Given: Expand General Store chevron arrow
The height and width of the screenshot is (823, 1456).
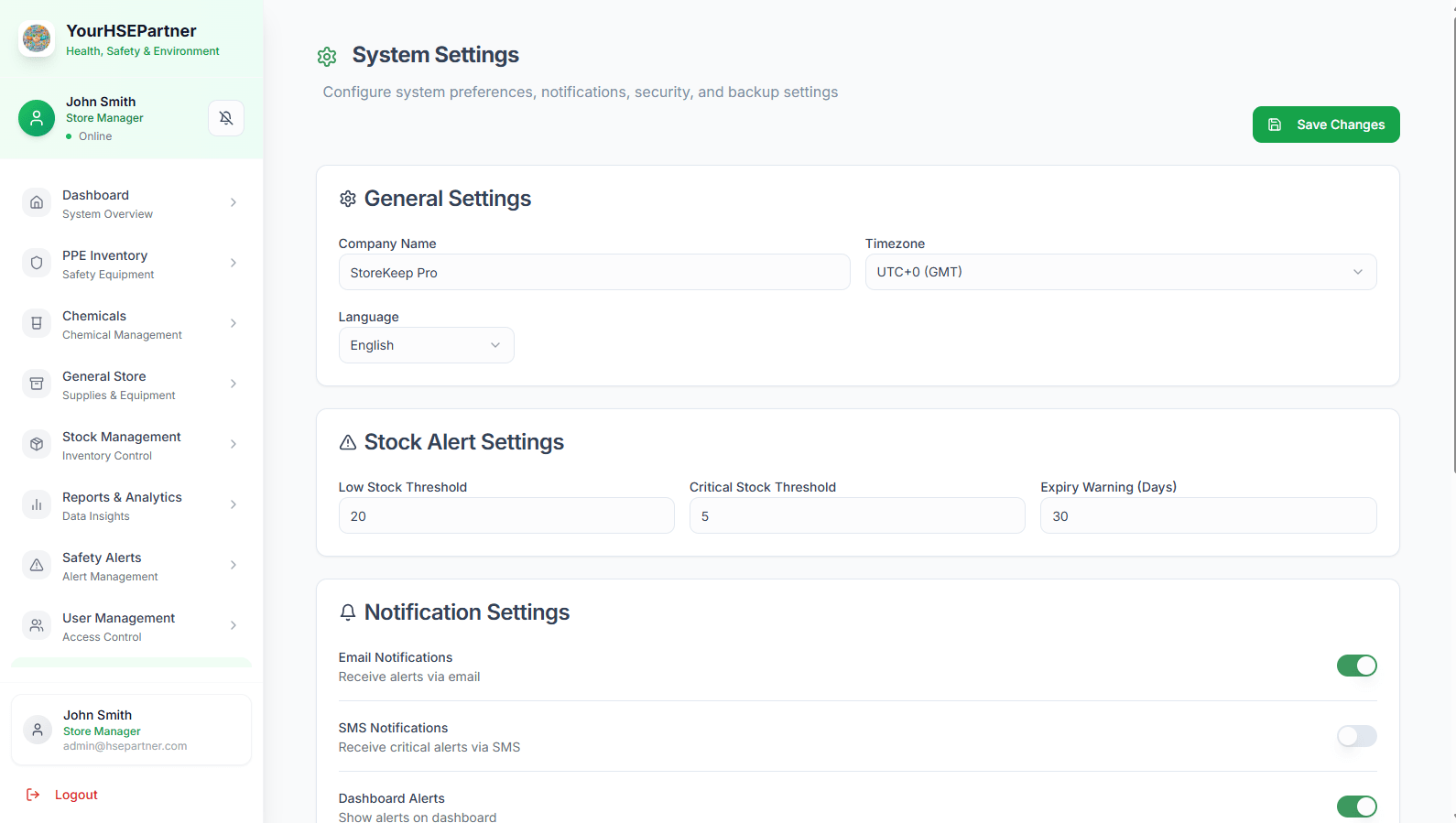Looking at the screenshot, I should [234, 384].
